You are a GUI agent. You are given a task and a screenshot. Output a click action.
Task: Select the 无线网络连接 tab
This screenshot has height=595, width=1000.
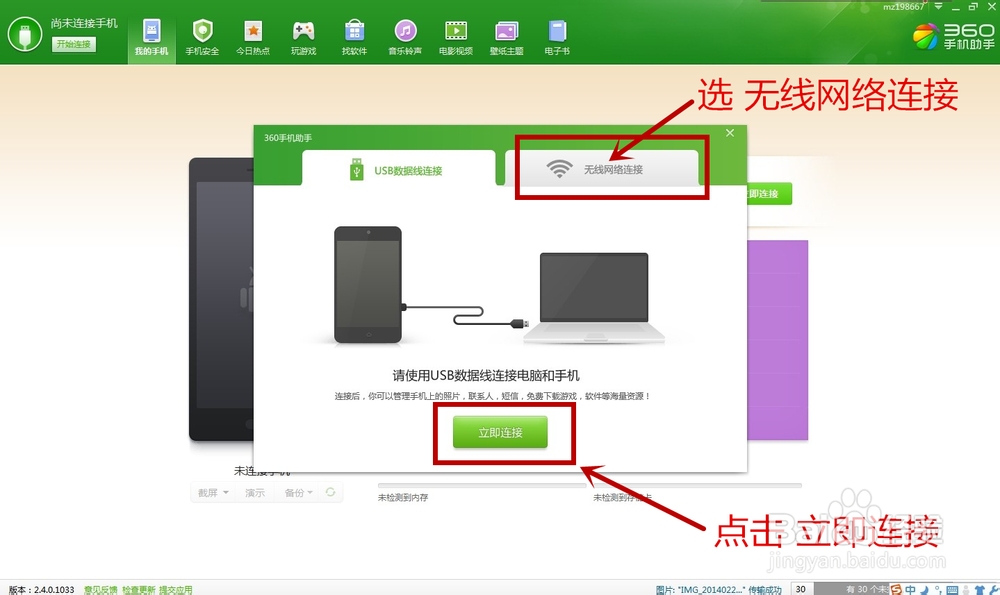[x=602, y=169]
